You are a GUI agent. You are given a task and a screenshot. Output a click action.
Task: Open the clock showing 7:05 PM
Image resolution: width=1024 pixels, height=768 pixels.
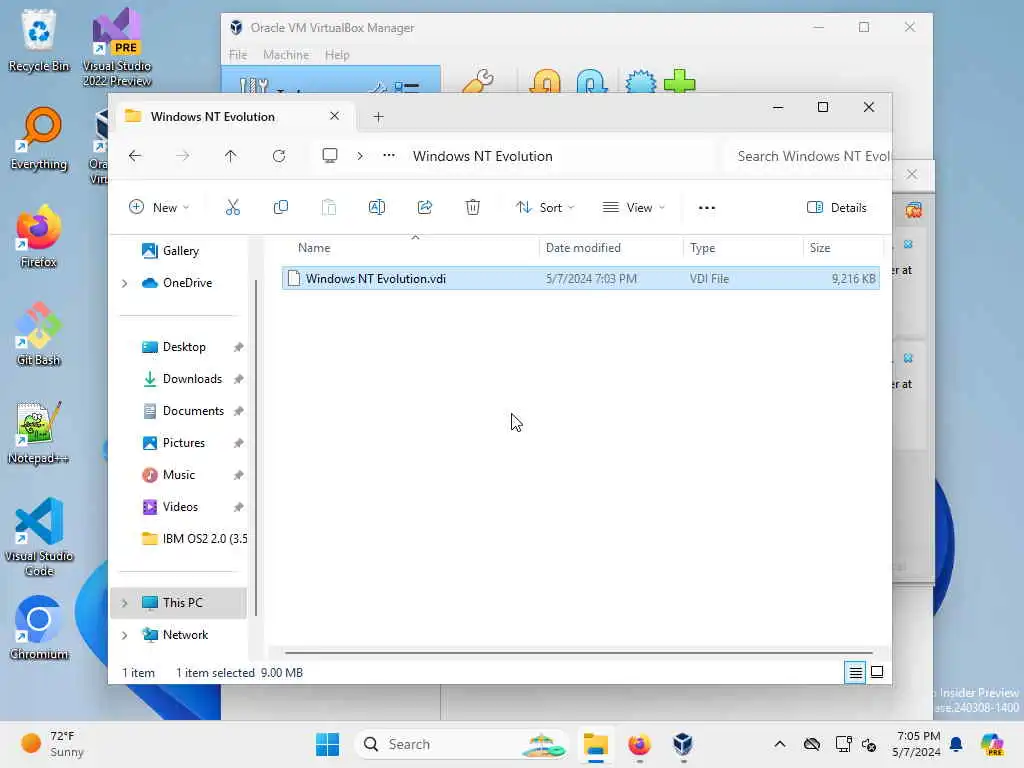(917, 744)
